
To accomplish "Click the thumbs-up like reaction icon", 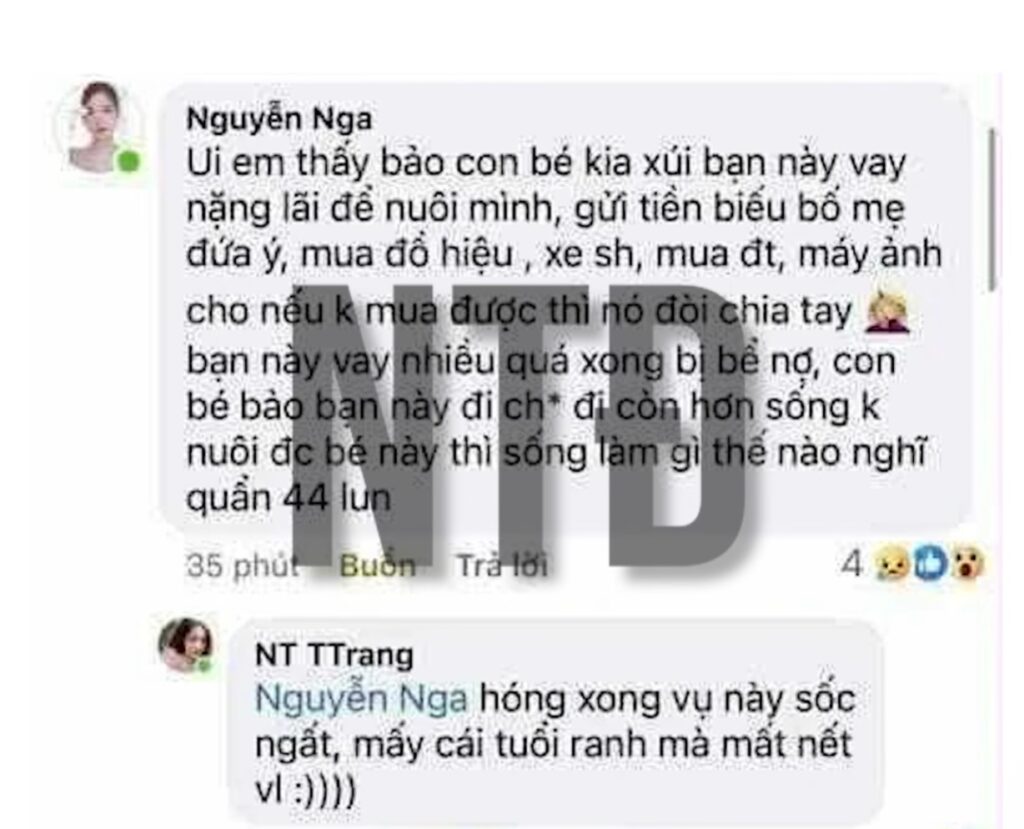I will (x=930, y=564).
